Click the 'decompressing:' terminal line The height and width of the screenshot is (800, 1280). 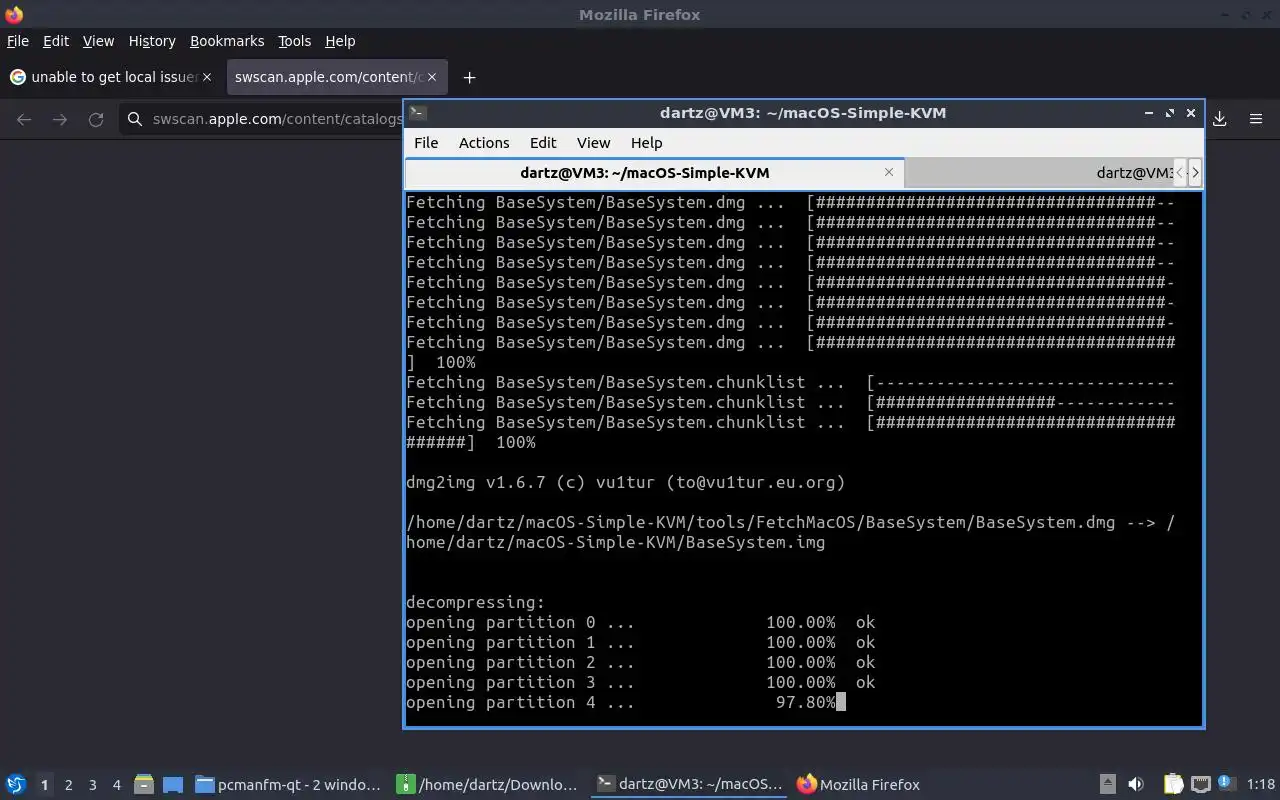pyautogui.click(x=475, y=603)
